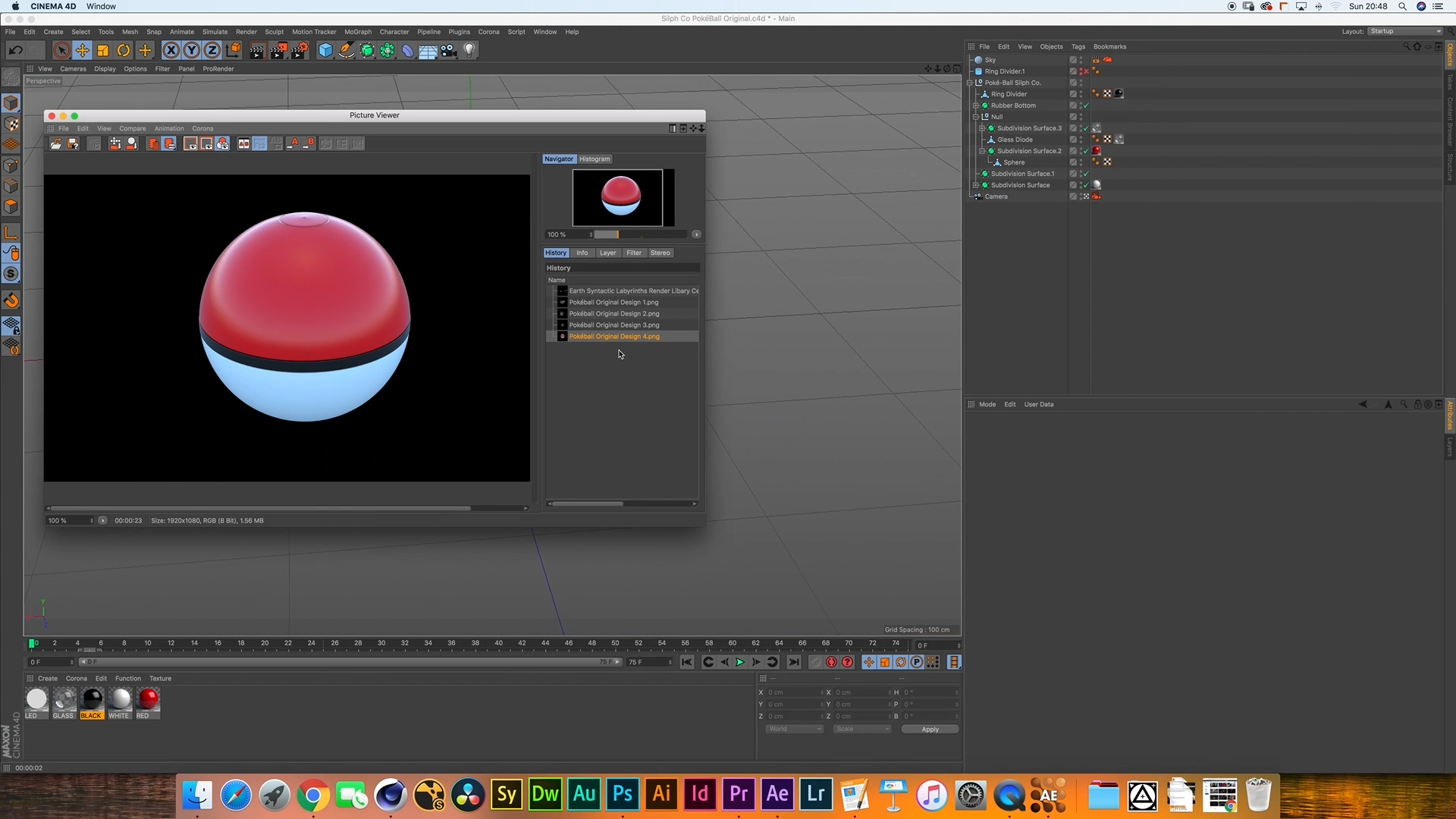Open the MoGraph menu
The image size is (1456, 819).
pos(358,32)
